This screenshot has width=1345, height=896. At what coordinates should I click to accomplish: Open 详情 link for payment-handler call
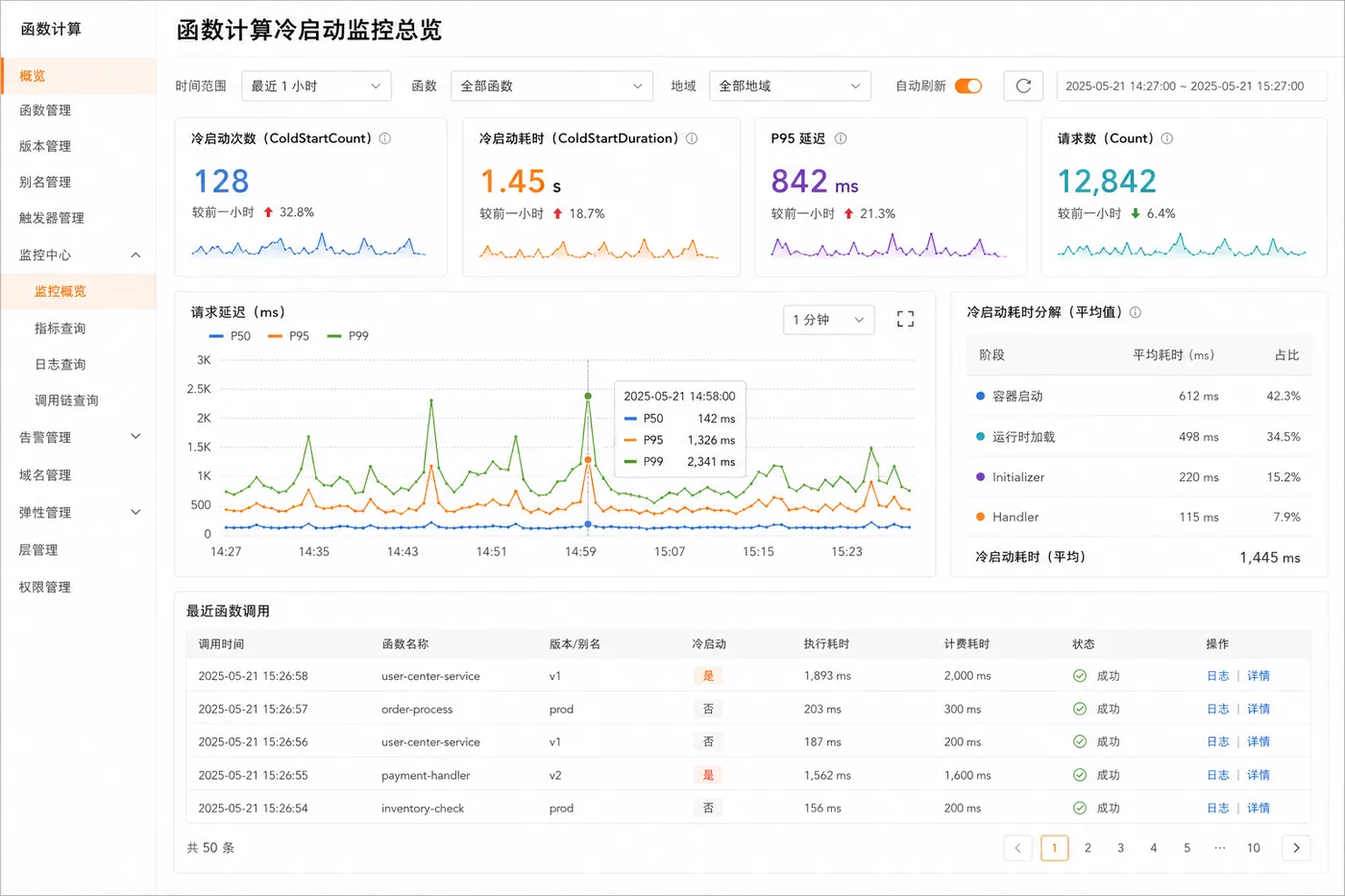1259,775
